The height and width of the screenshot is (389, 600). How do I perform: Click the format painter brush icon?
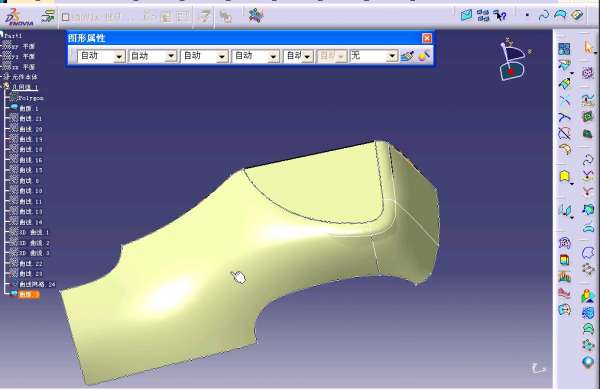pyautogui.click(x=407, y=56)
